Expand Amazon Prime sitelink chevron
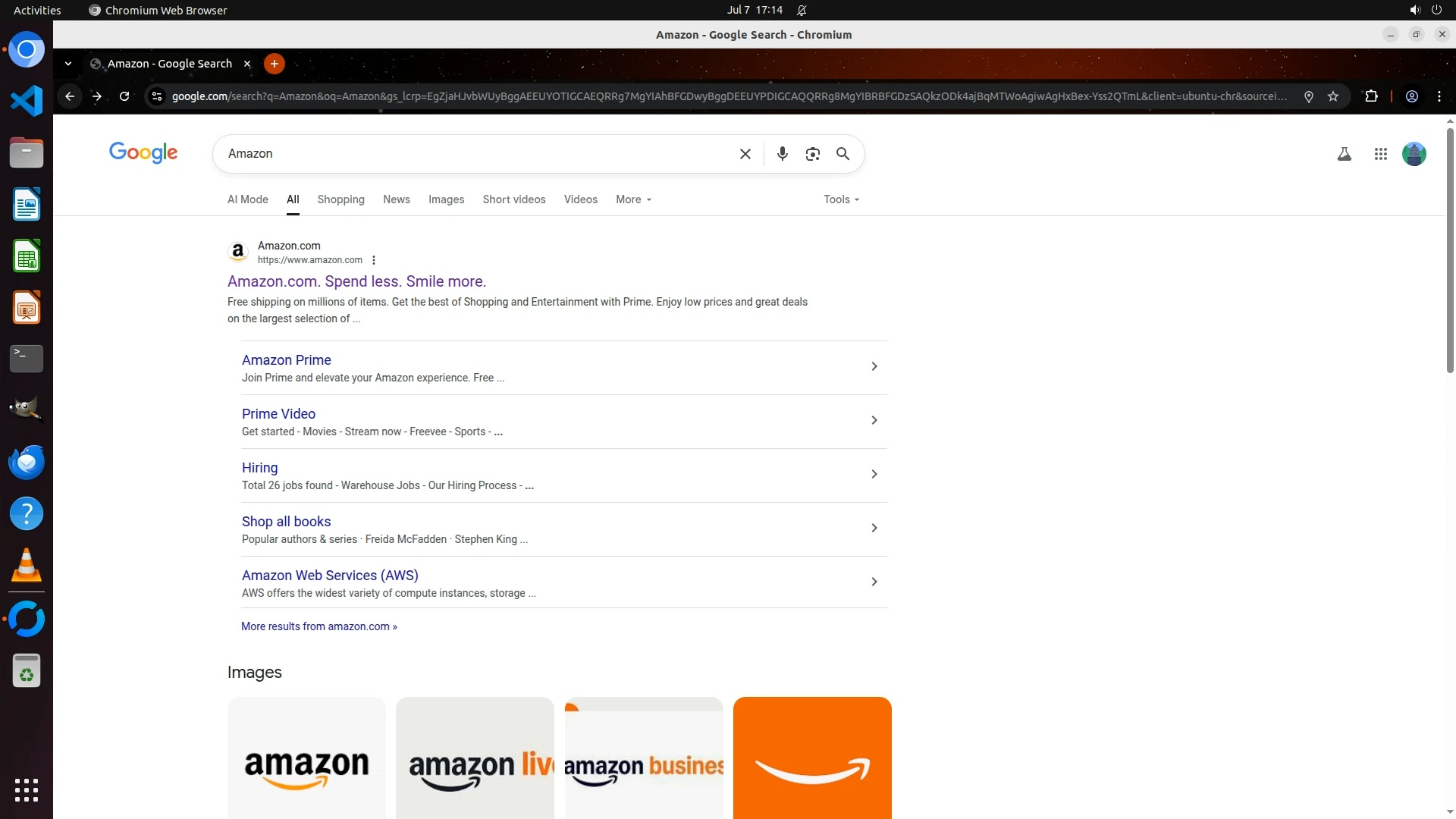 874,366
